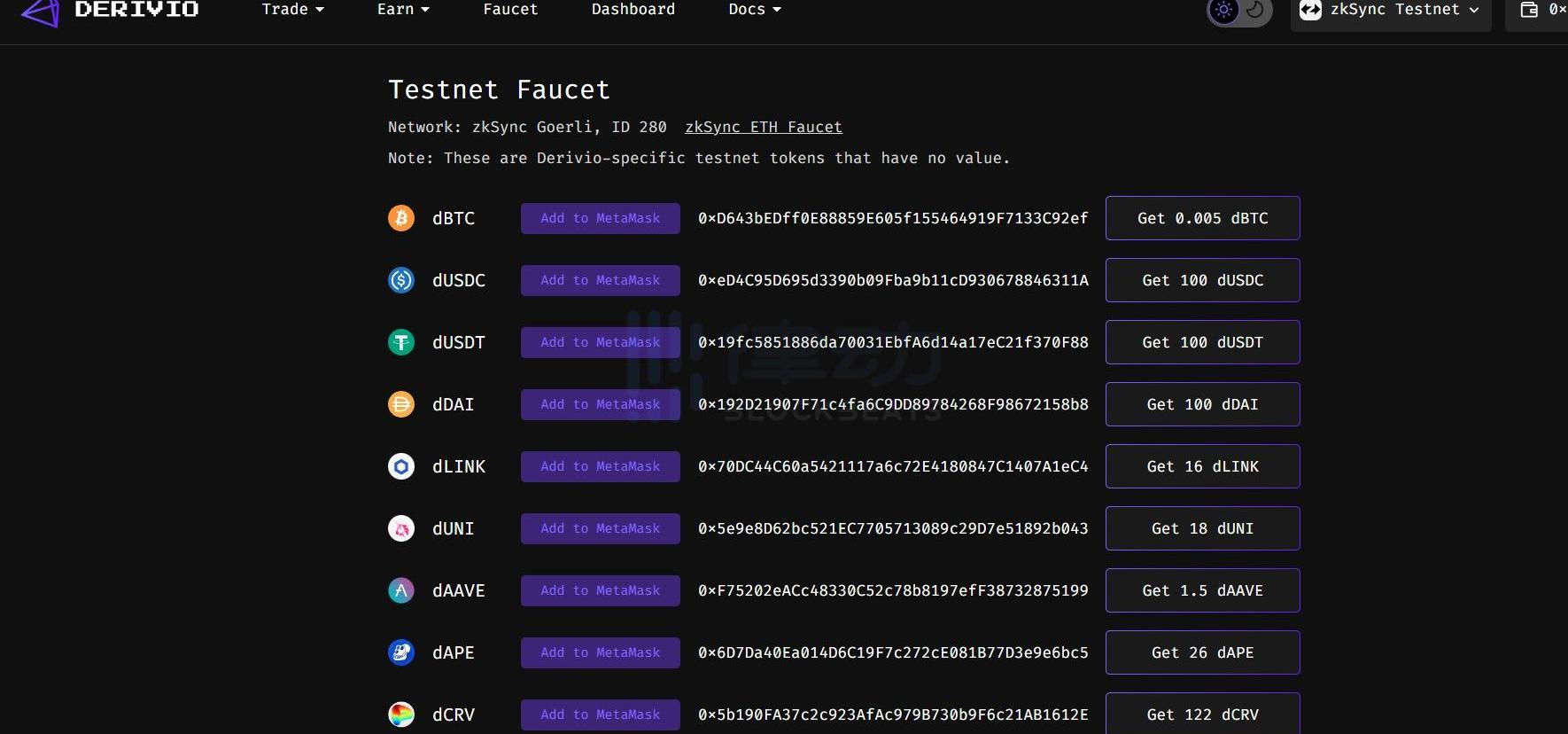
Task: Click the dUSDC token icon
Action: pos(401,280)
